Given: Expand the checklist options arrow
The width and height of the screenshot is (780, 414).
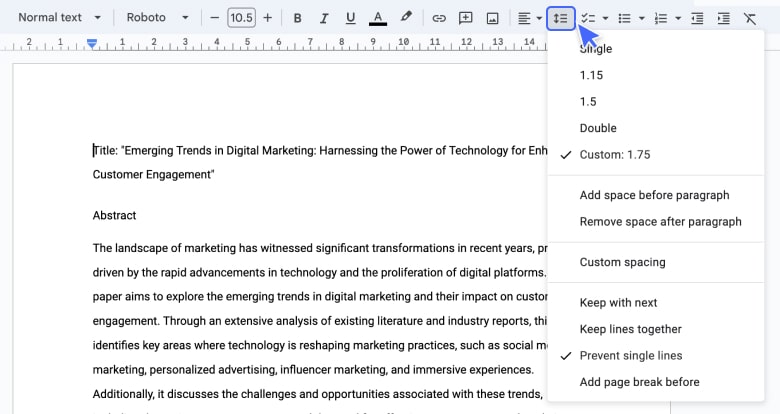Looking at the screenshot, I should tap(605, 18).
